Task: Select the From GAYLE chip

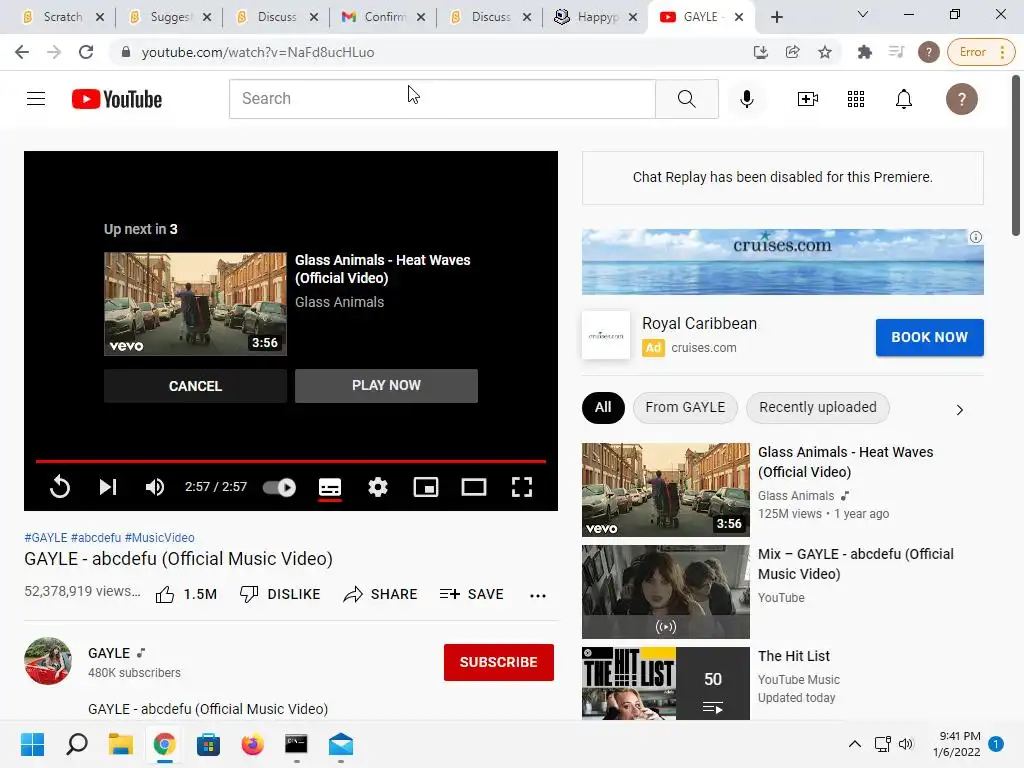Action: coord(685,408)
